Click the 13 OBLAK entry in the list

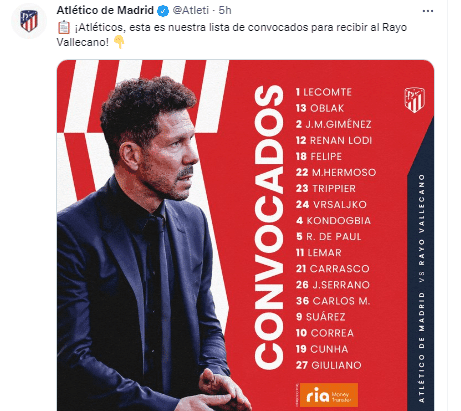point(320,108)
